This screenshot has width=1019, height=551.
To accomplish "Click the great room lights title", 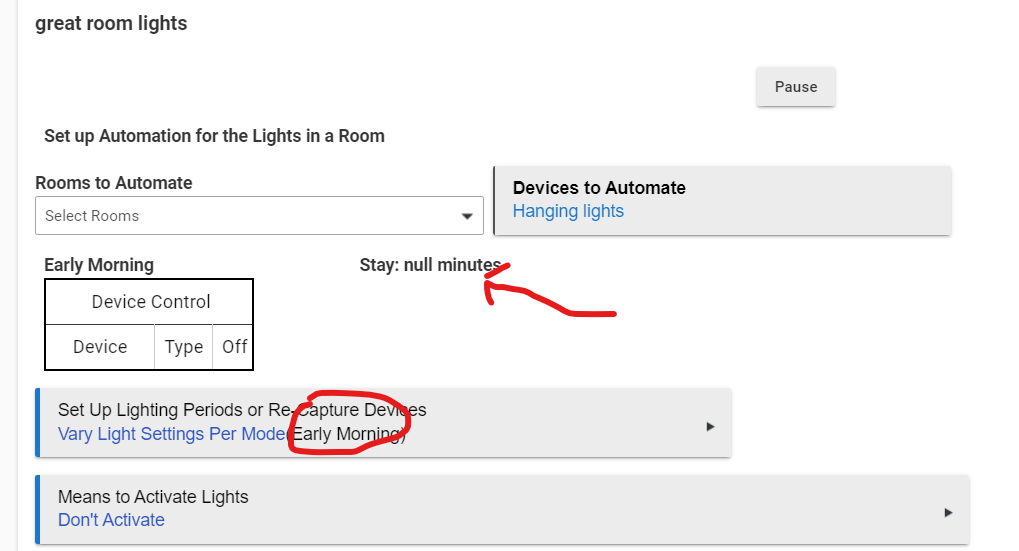I will tap(111, 23).
